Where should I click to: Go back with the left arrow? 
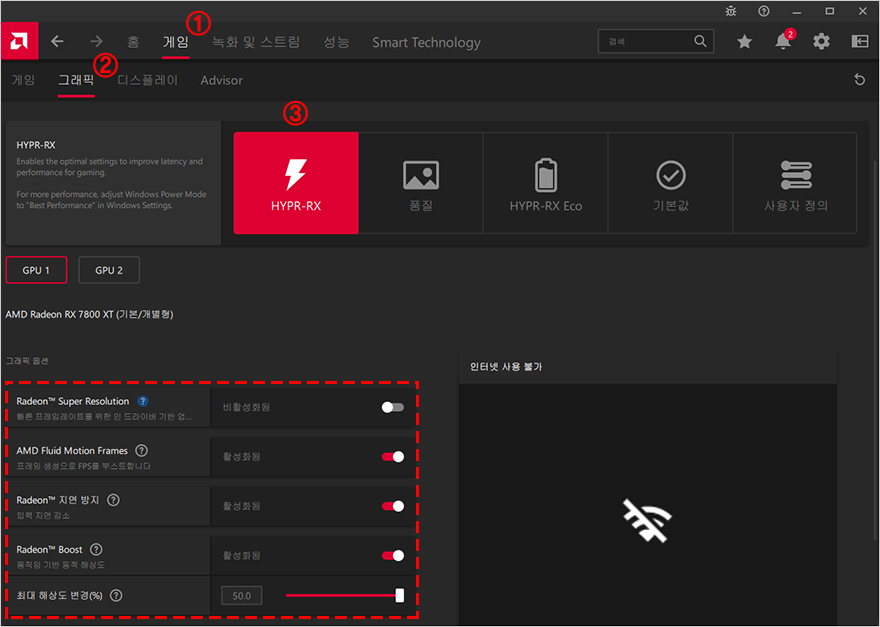tap(57, 42)
